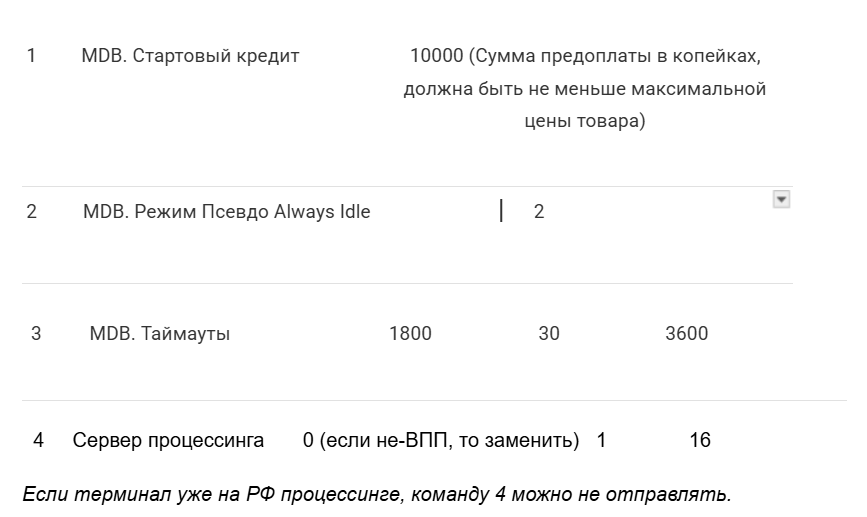The height and width of the screenshot is (517, 867).
Task: Place cursor at the text caret before 2
Action: (501, 211)
